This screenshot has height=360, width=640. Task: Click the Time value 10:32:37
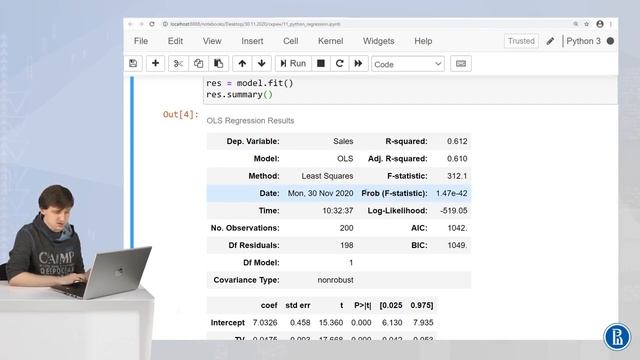(338, 211)
